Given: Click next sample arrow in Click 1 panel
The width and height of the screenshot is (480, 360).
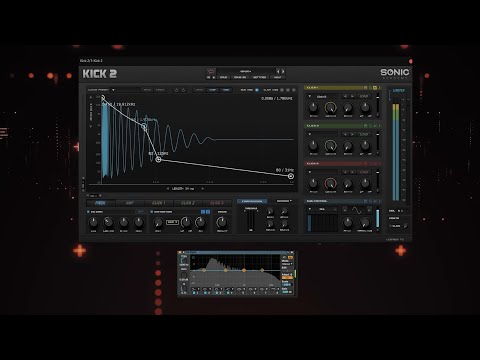Looking at the screenshot, I should coord(352,96).
